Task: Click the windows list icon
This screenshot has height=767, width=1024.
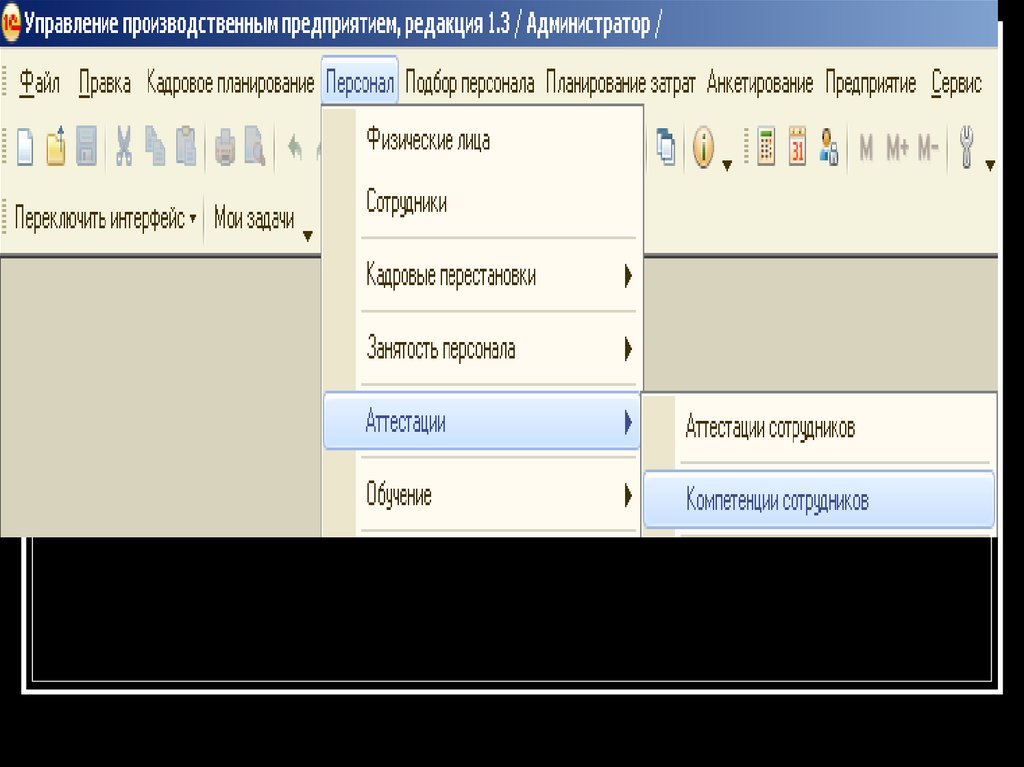Action: [665, 146]
